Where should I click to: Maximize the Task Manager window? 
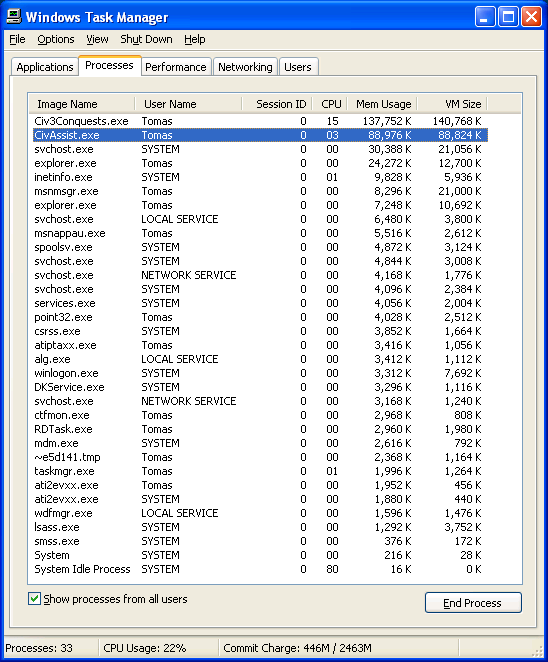(508, 17)
